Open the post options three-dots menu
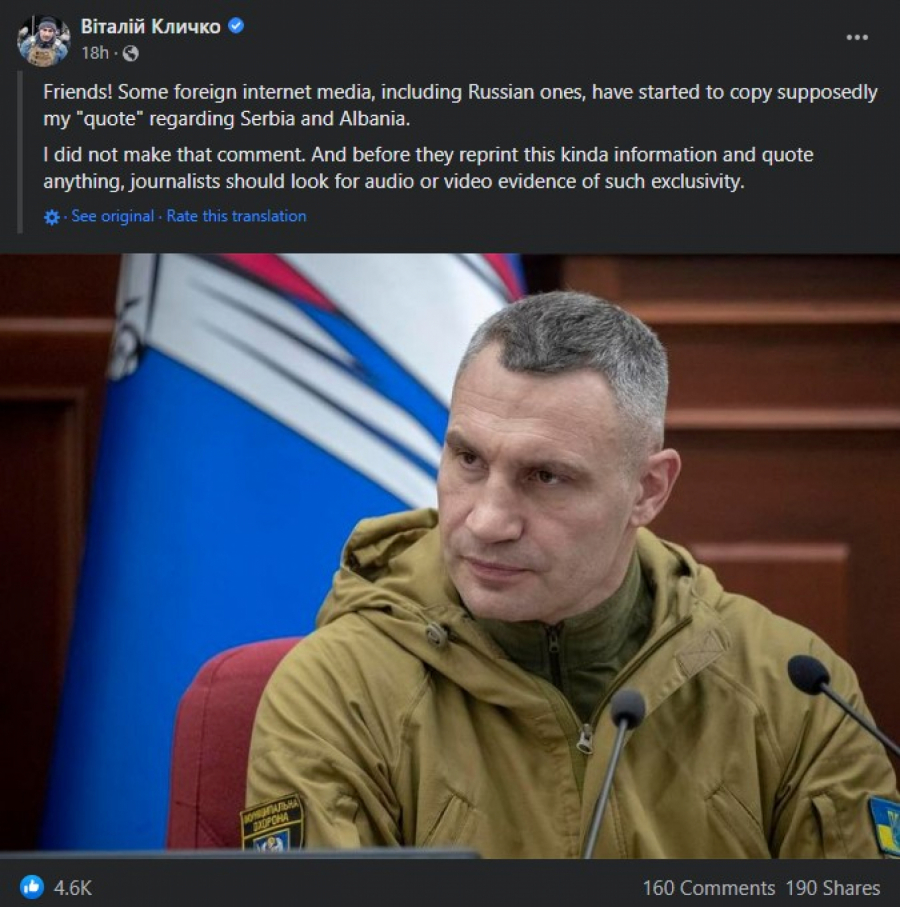Image resolution: width=900 pixels, height=907 pixels. [x=857, y=38]
